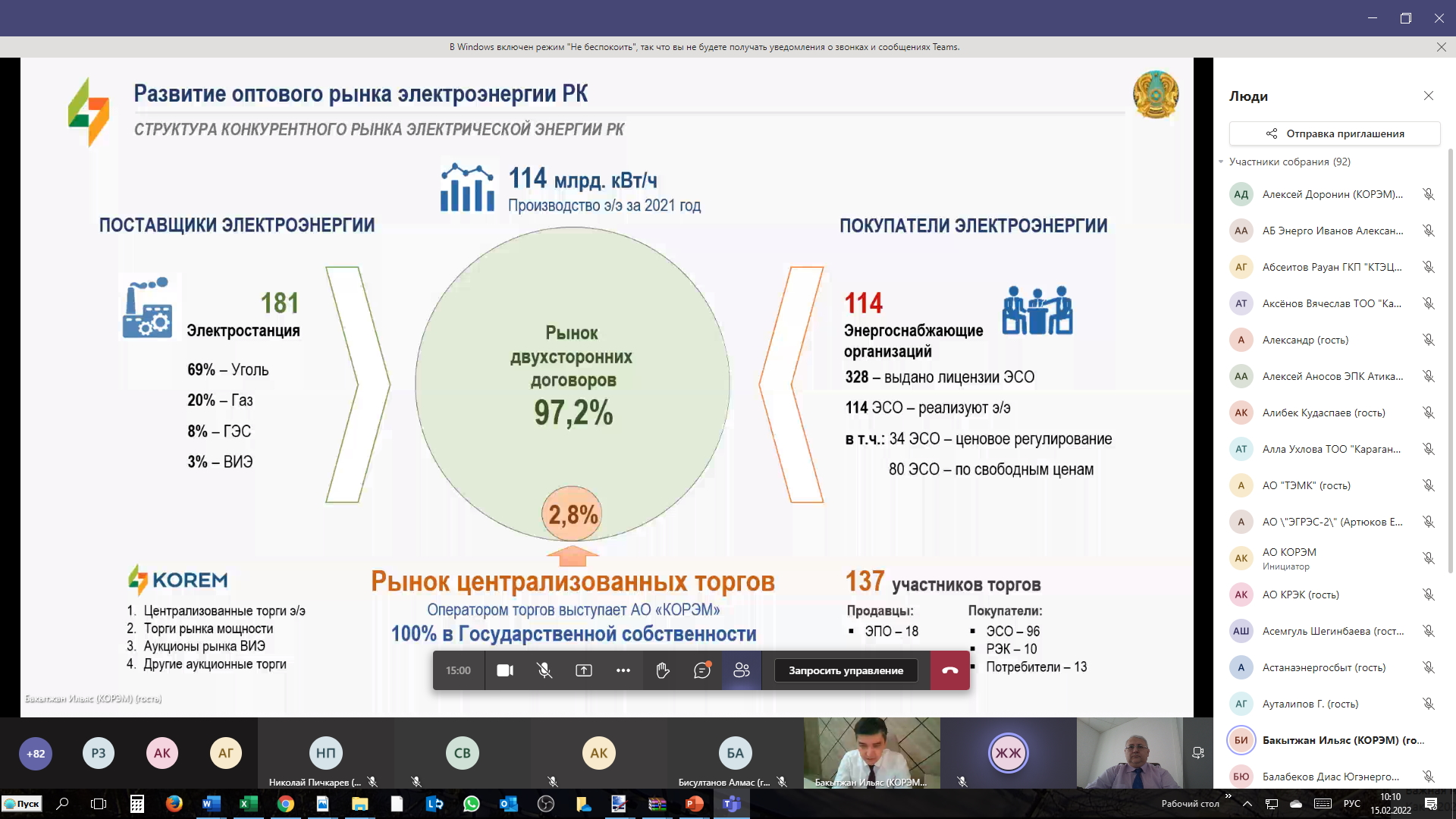Dismiss the "Не беспокоить" notification banner
This screenshot has width=1456, height=819.
pyautogui.click(x=1441, y=47)
